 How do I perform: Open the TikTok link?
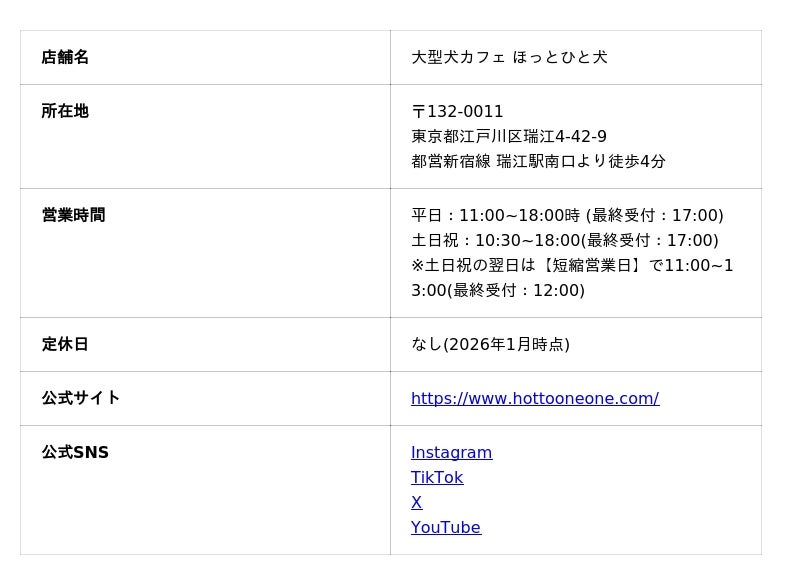pyautogui.click(x=437, y=478)
